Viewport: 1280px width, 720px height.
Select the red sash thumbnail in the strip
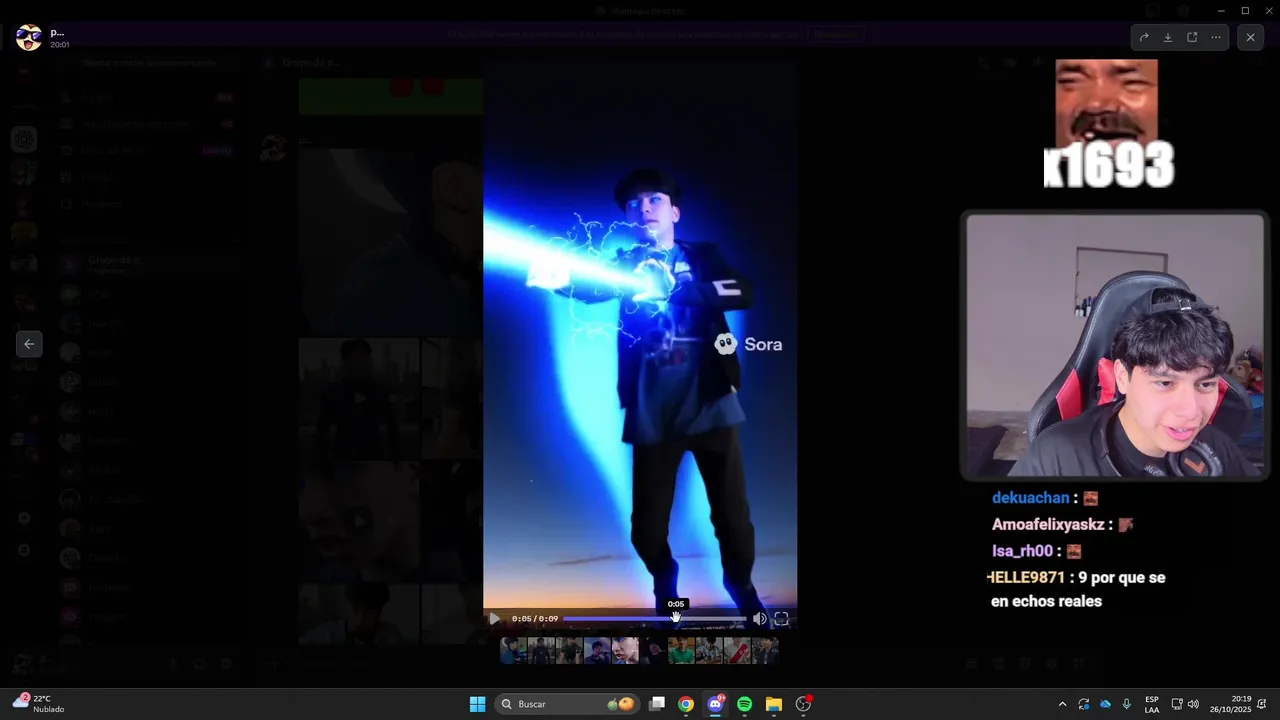[x=737, y=651]
